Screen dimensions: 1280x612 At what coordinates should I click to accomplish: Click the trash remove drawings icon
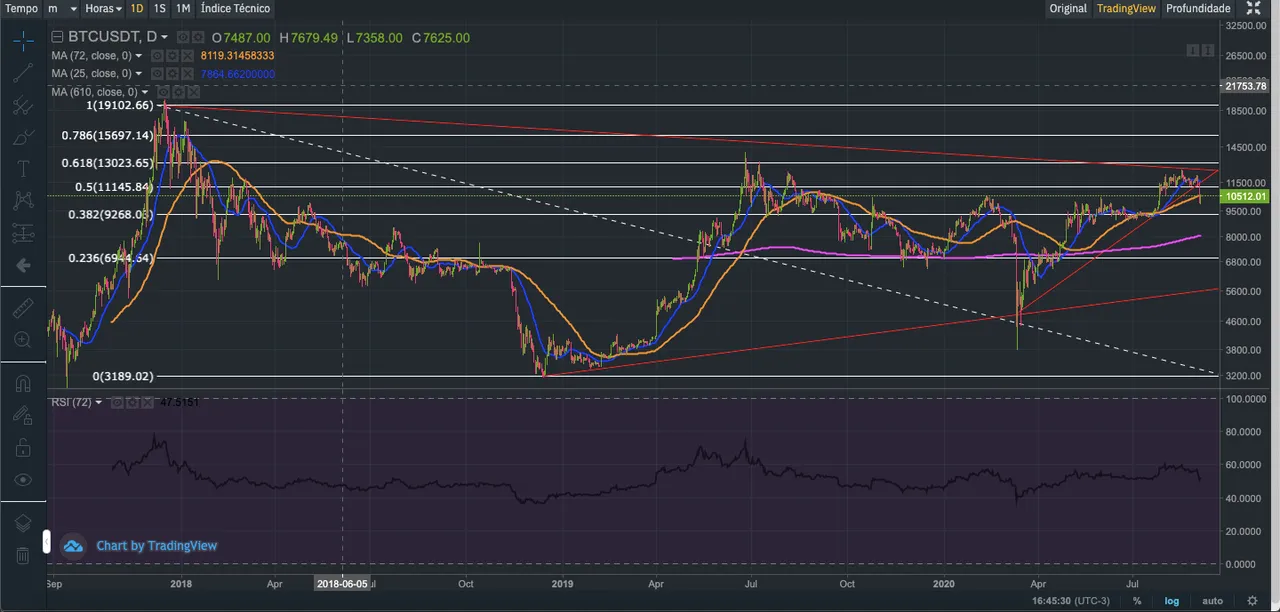pos(23,555)
